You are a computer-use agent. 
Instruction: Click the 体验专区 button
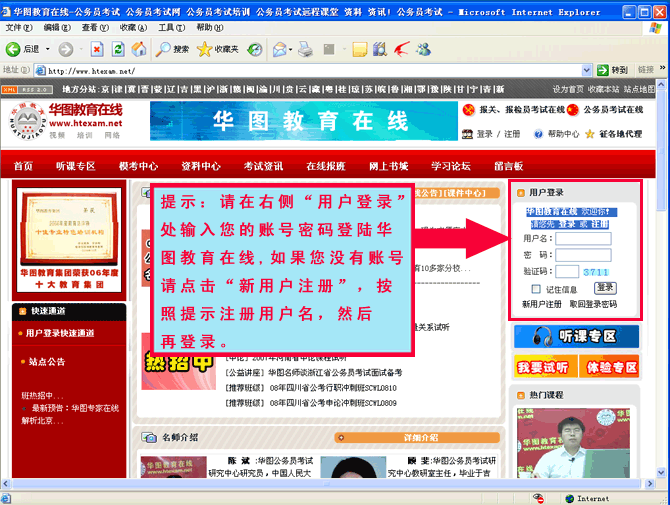click(609, 367)
